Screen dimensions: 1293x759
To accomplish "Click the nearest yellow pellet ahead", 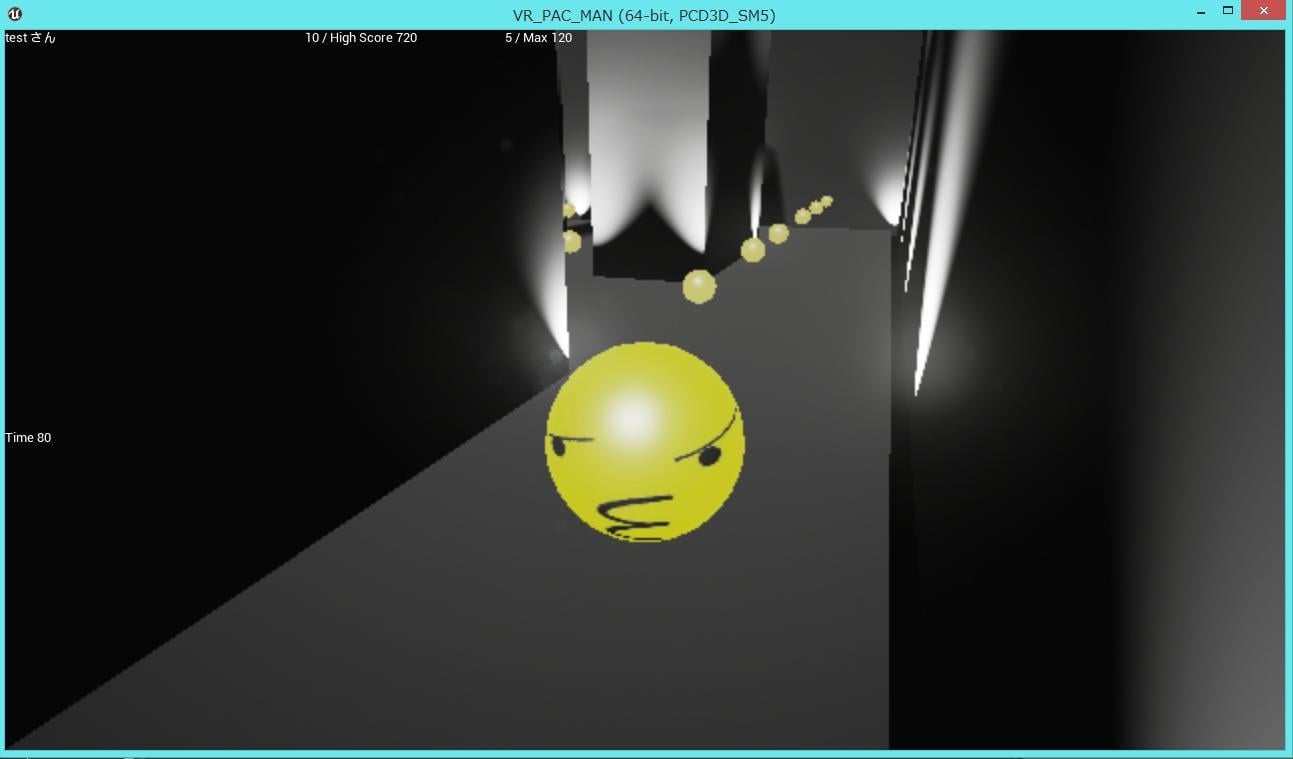I will click(699, 287).
